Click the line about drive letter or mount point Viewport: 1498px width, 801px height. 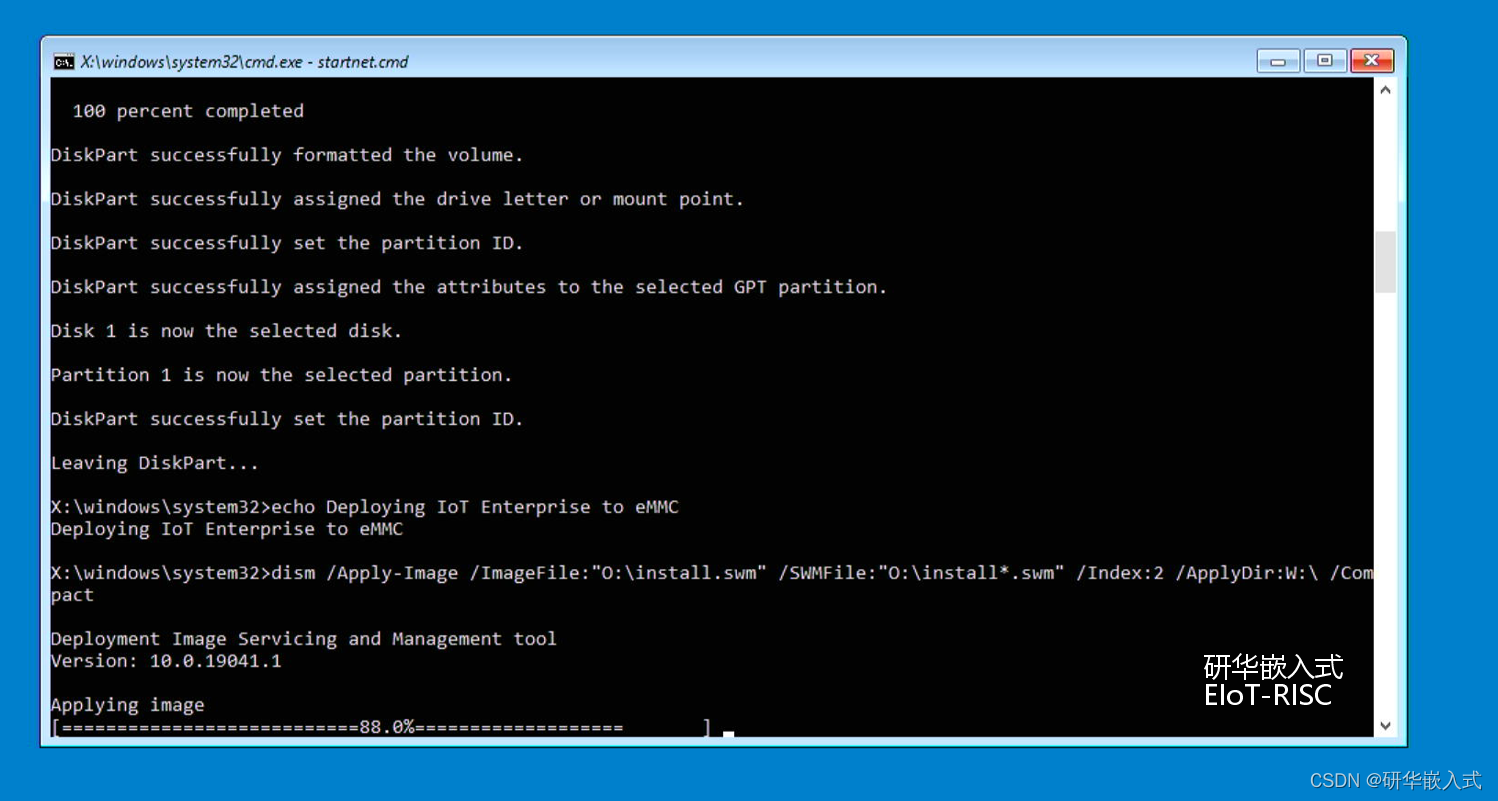398,199
